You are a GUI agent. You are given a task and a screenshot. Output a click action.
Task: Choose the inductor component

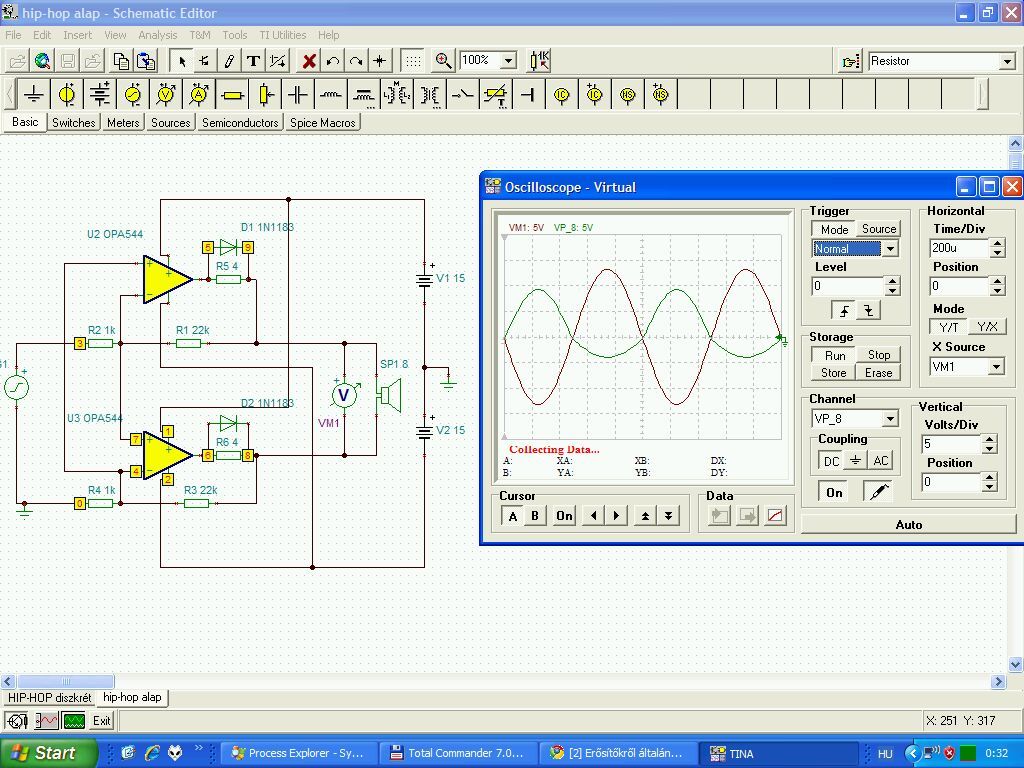pyautogui.click(x=331, y=95)
